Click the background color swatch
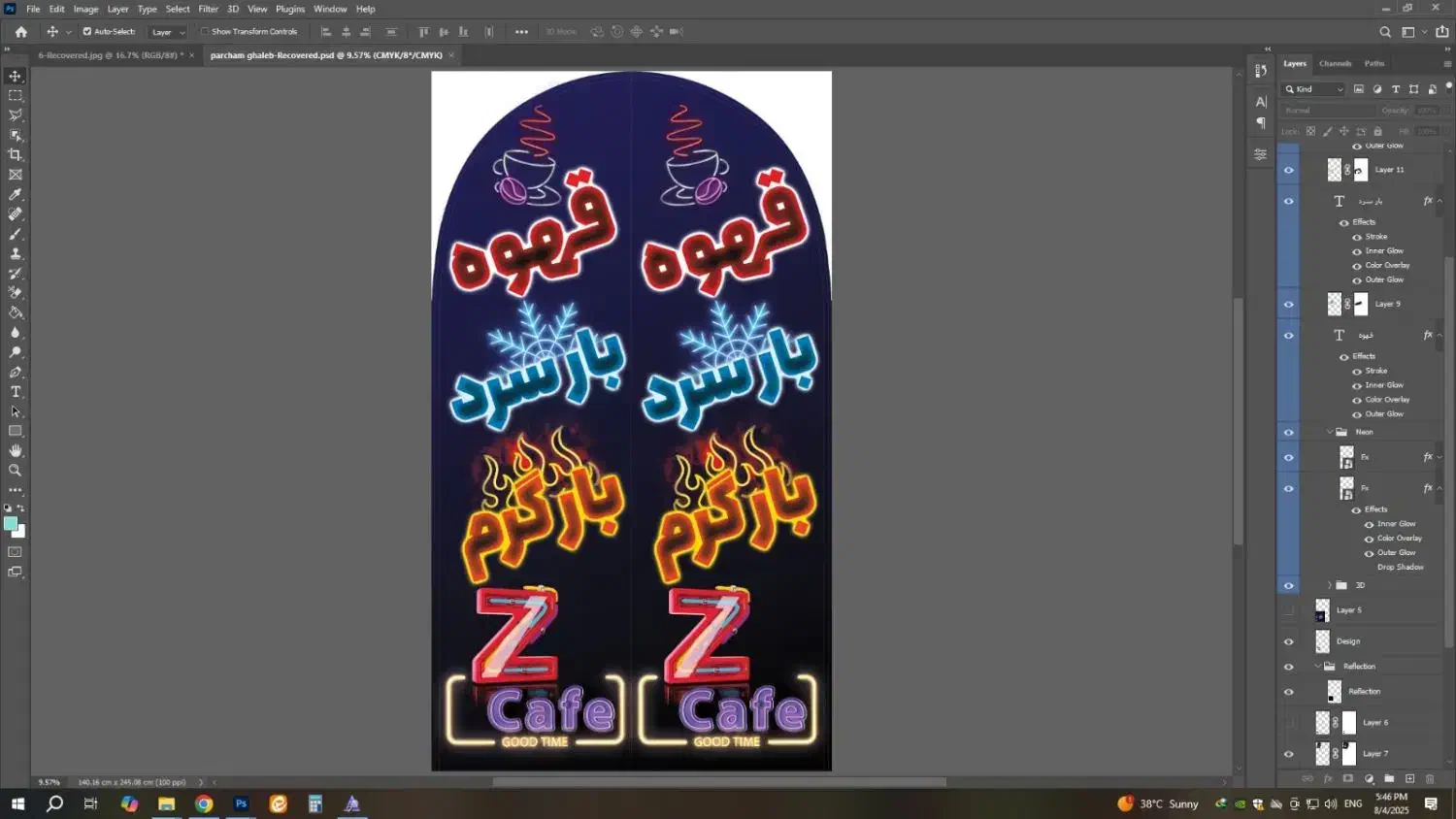 pyautogui.click(x=19, y=532)
